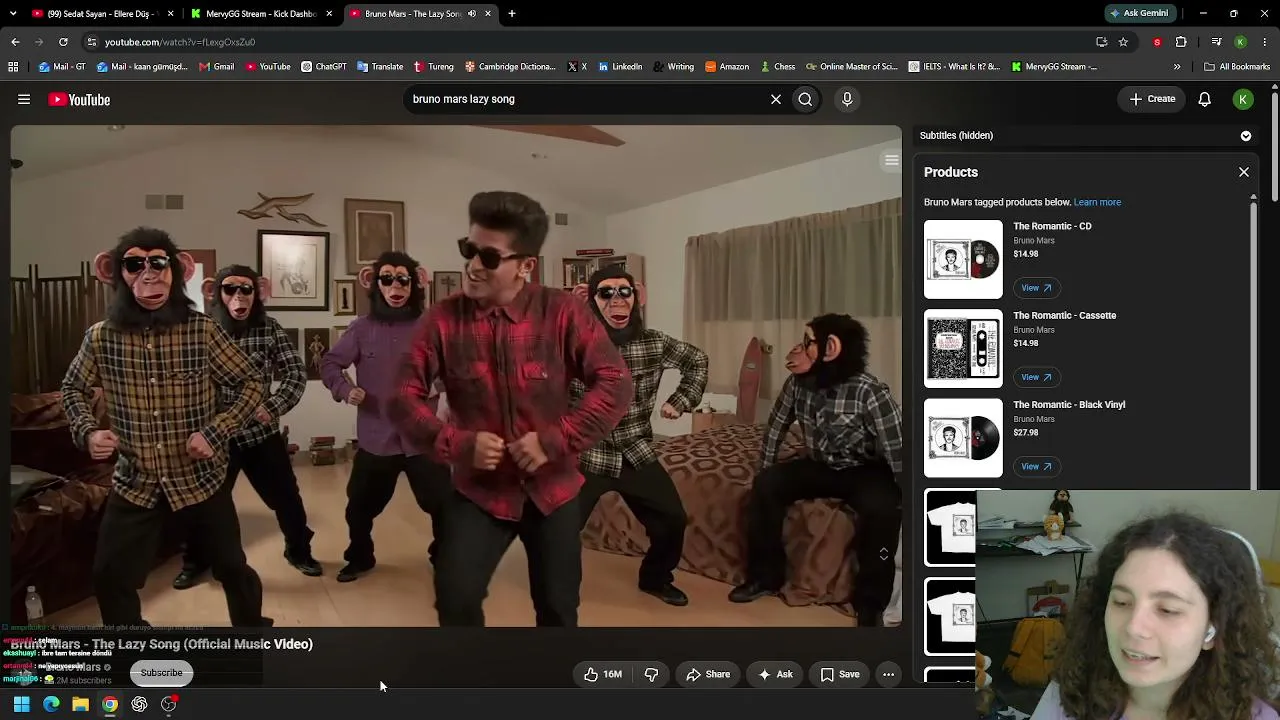This screenshot has height=720, width=1280.
Task: Click the Ask button below the video
Action: click(775, 674)
